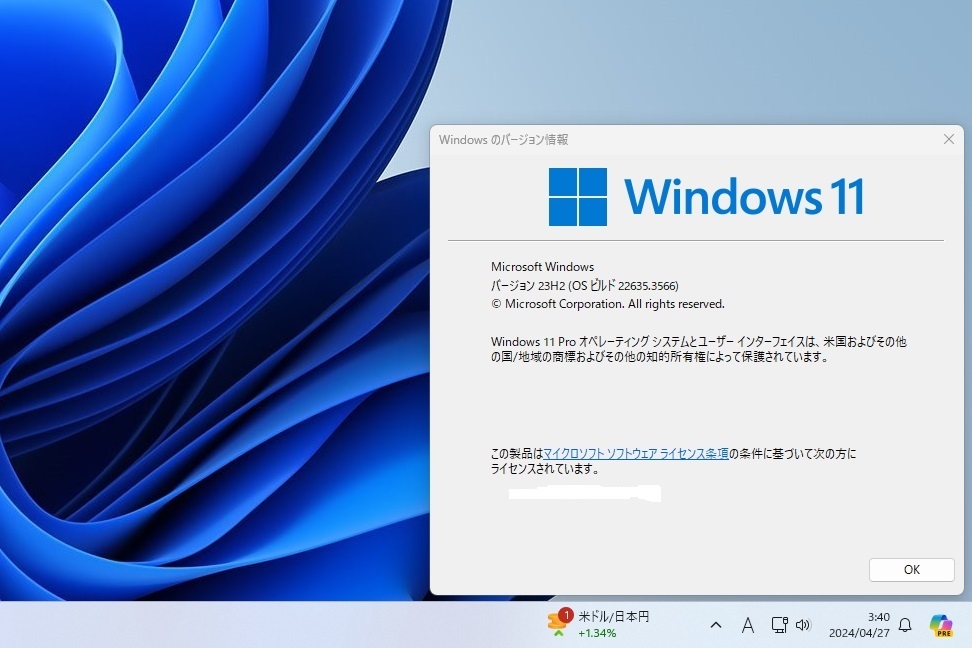Click OK in the Windows version dialog

tap(911, 569)
